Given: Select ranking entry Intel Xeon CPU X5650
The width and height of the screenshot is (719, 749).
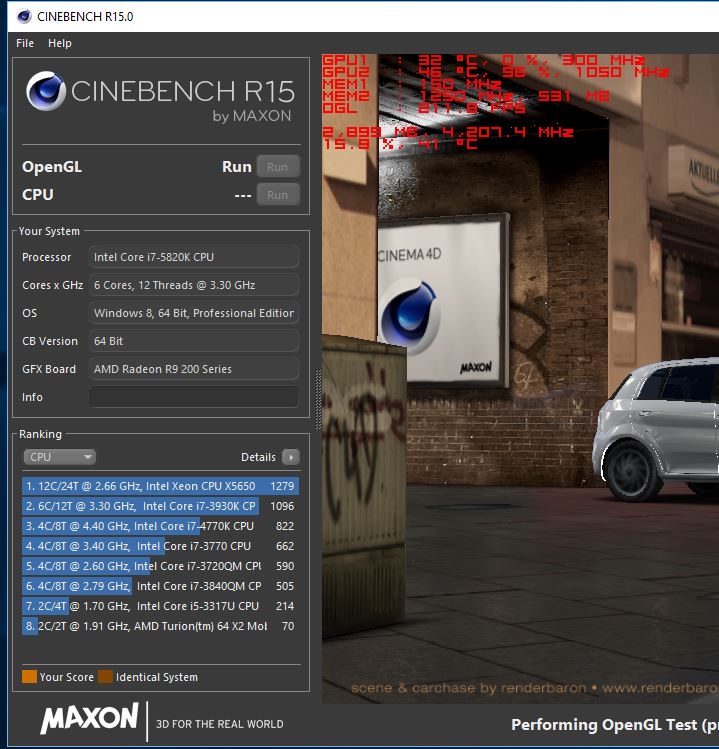Looking at the screenshot, I should tap(161, 486).
